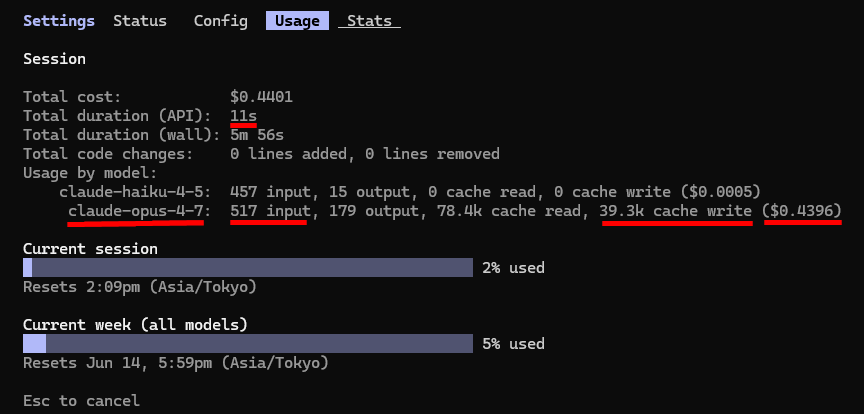This screenshot has width=864, height=414.
Task: Click the ($0.4396) opus cost
Action: coord(802,211)
